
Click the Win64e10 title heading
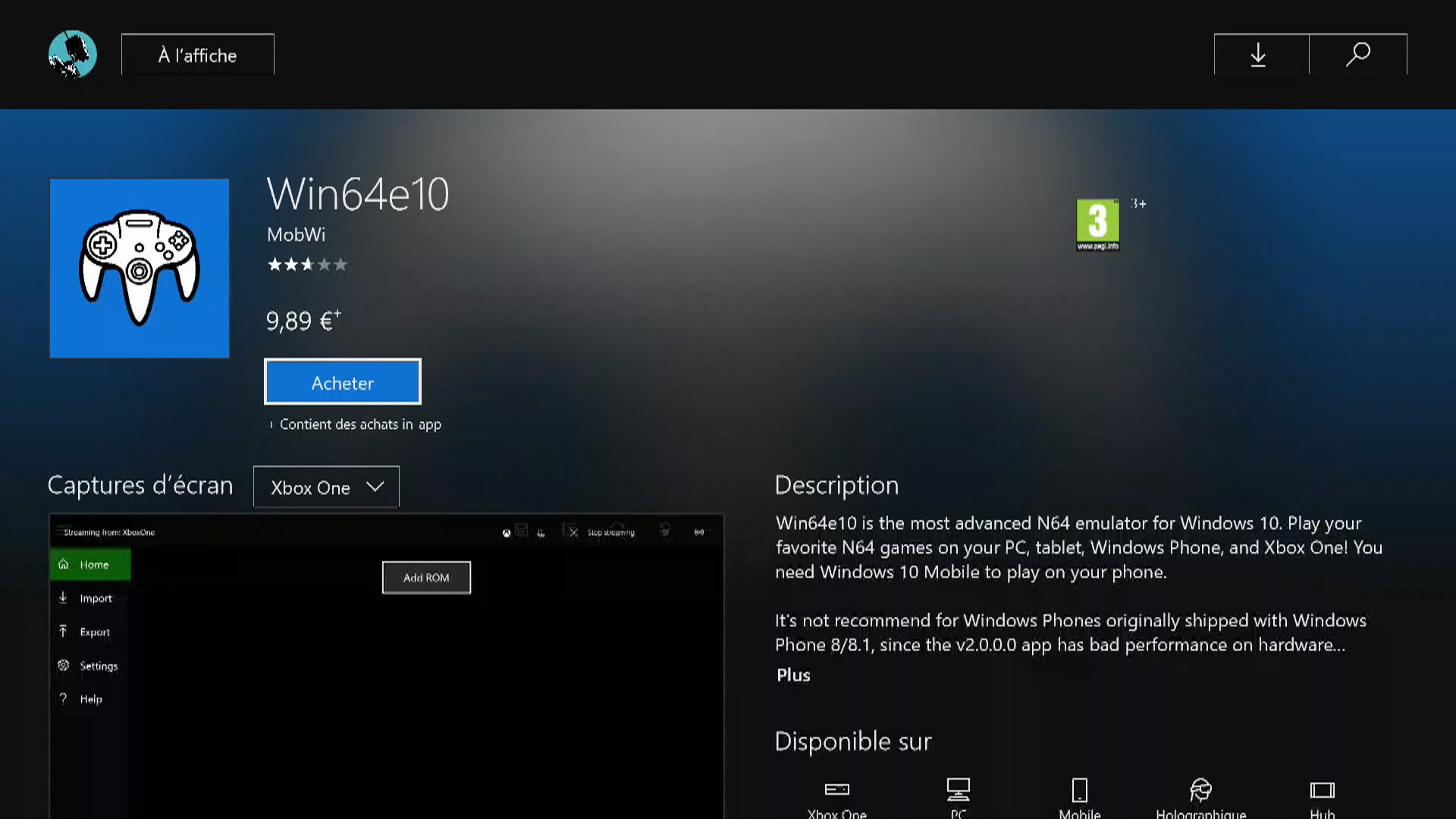[x=357, y=194]
